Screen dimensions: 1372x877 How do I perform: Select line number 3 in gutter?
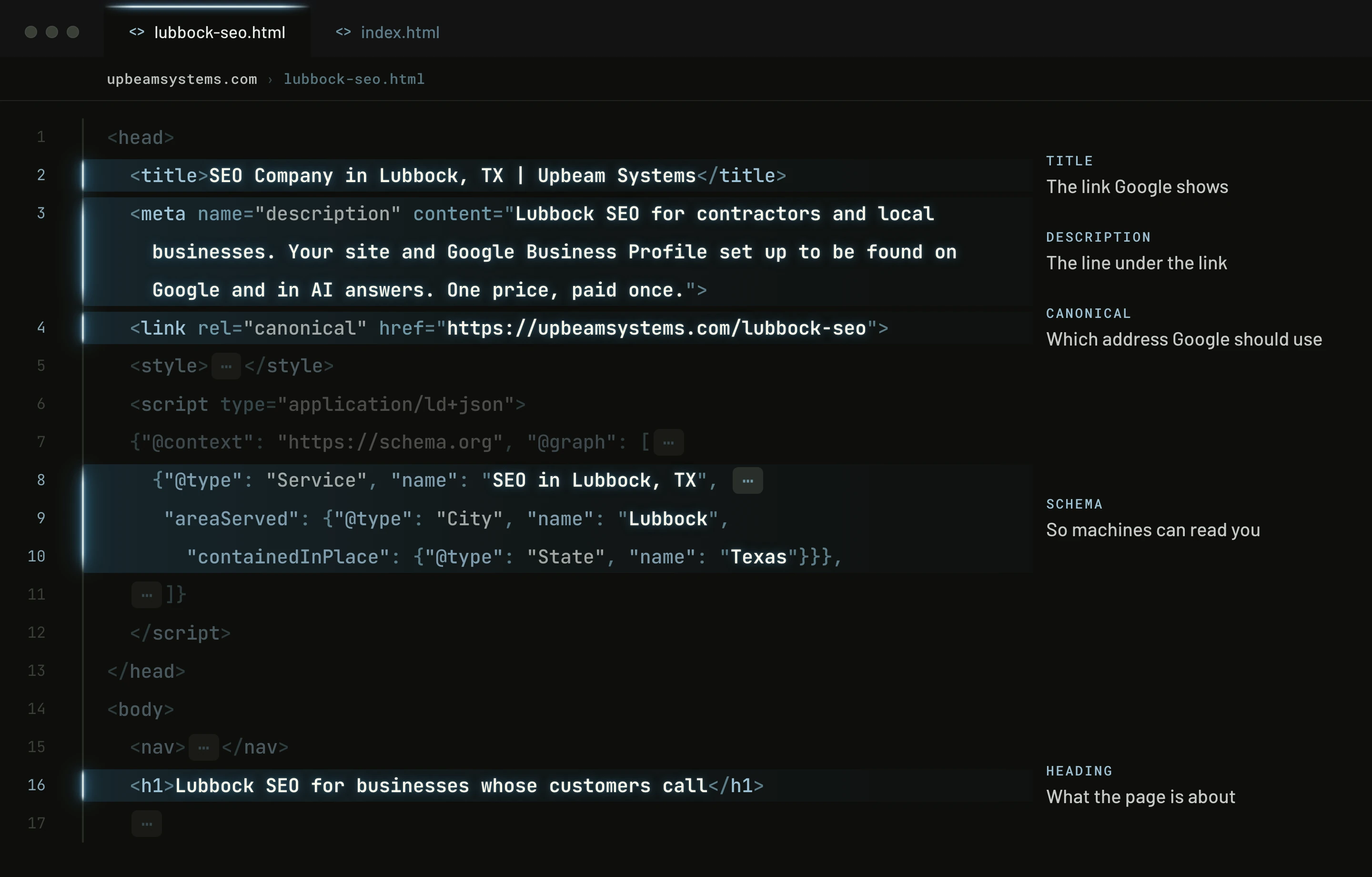click(41, 213)
